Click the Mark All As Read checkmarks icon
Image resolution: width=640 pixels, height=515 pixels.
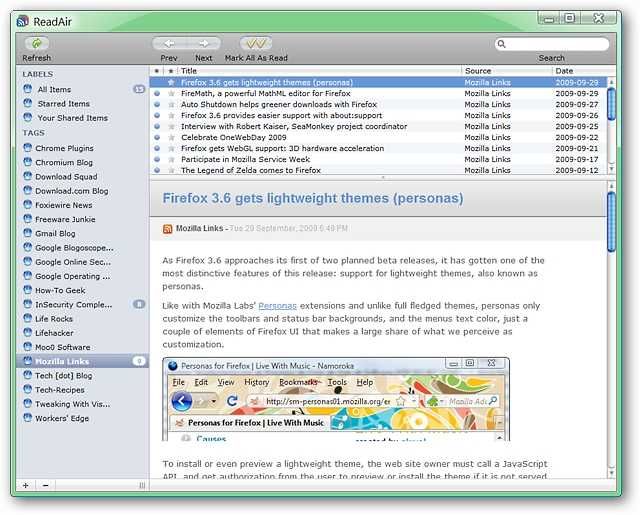pyautogui.click(x=256, y=43)
